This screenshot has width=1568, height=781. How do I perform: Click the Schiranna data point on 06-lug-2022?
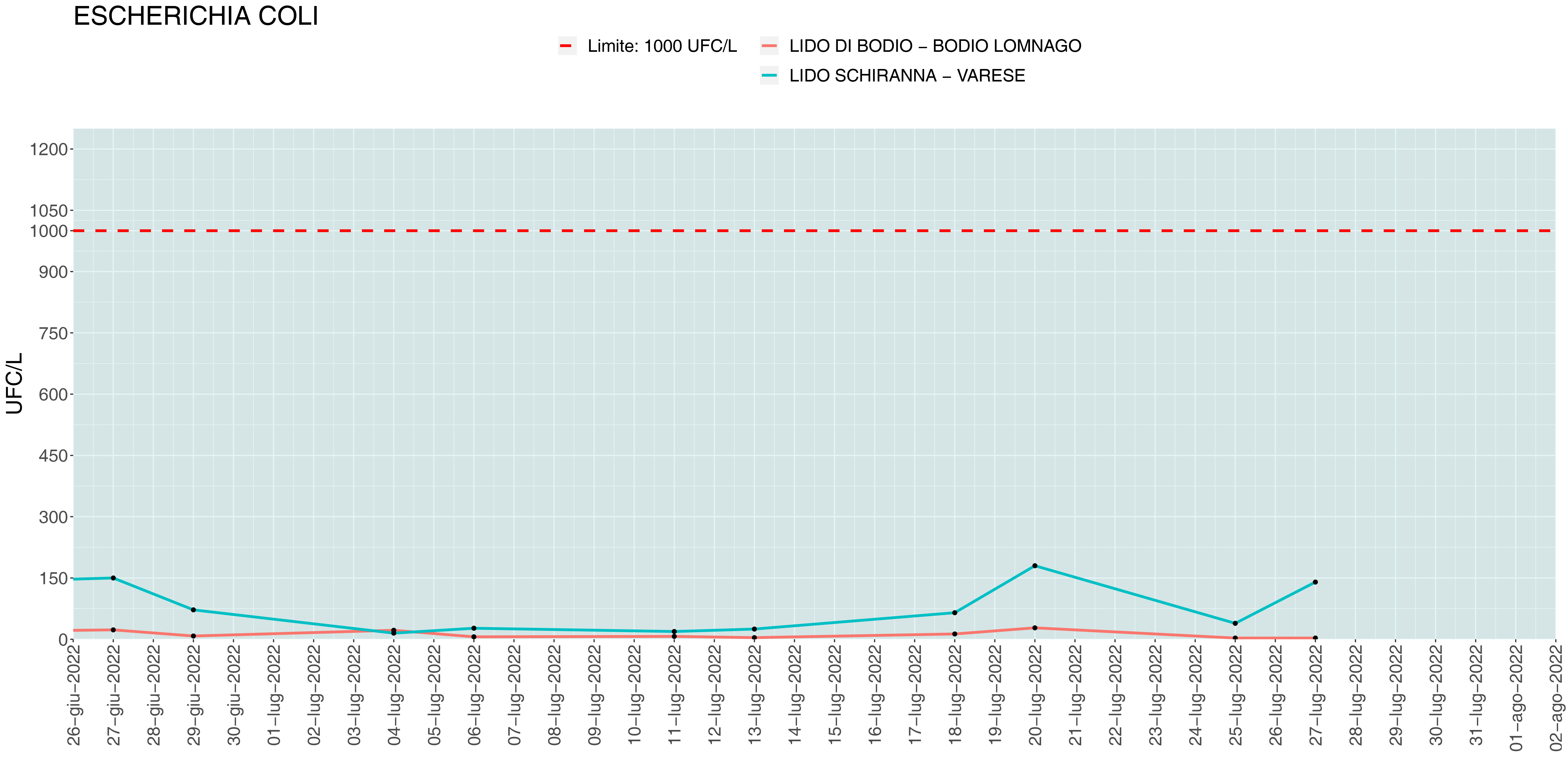473,628
